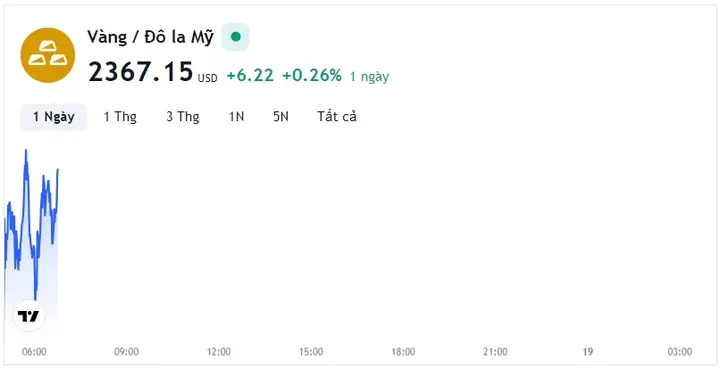Open the Vàng / Đô la Mỹ title
The height and width of the screenshot is (368, 720).
(x=151, y=37)
